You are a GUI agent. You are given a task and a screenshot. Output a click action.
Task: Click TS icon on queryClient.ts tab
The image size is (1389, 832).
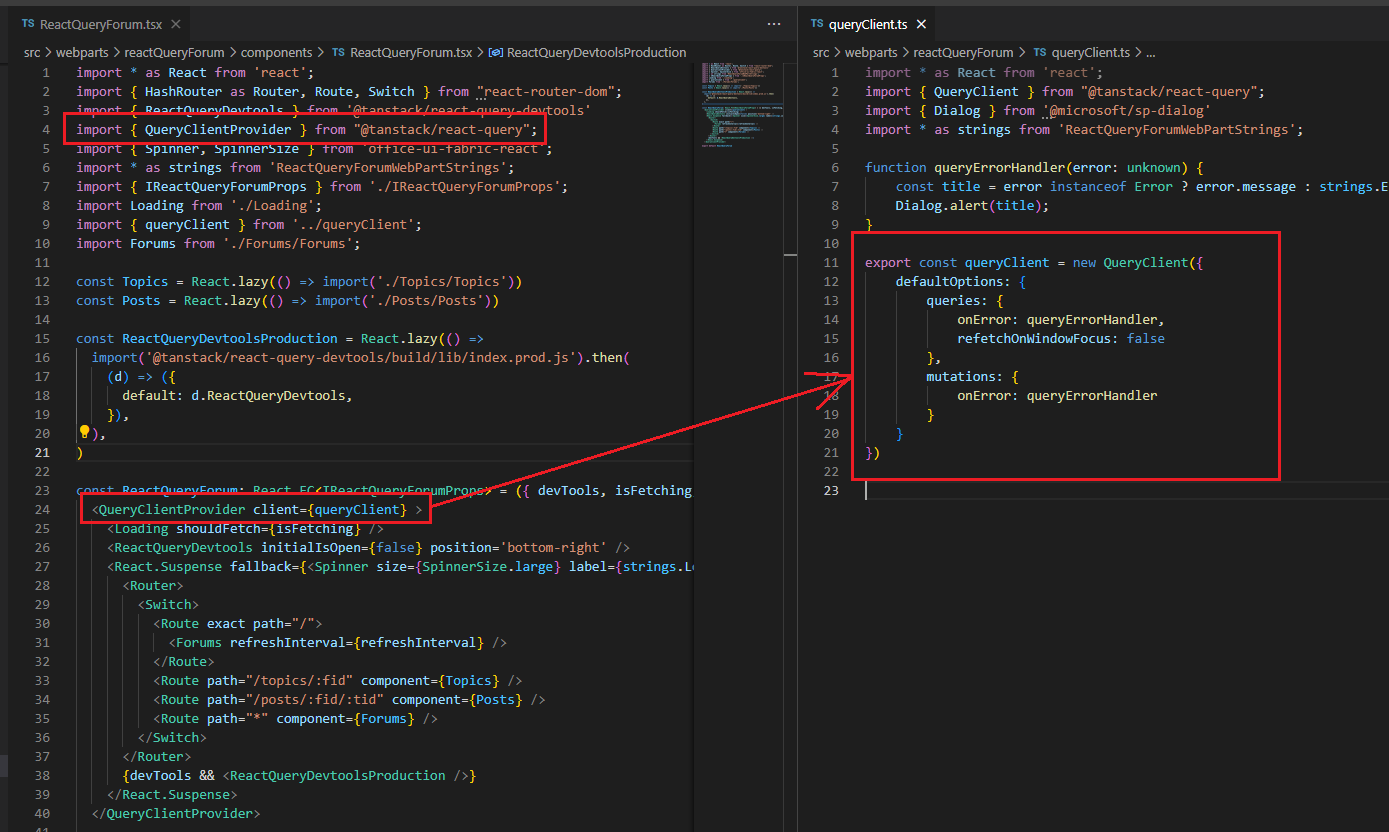pos(817,24)
